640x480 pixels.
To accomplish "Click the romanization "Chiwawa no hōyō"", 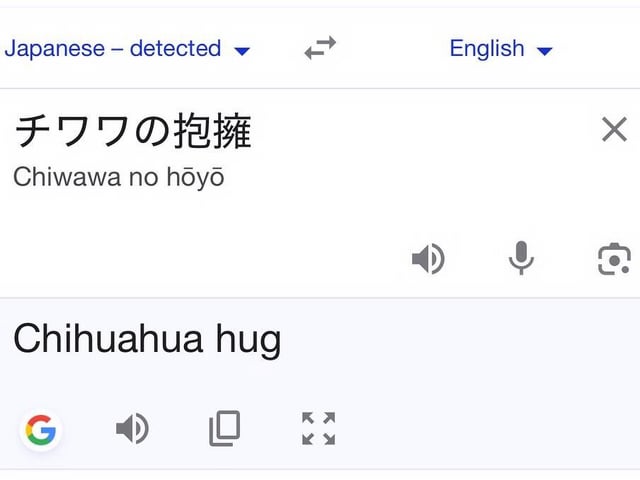I will click(119, 178).
